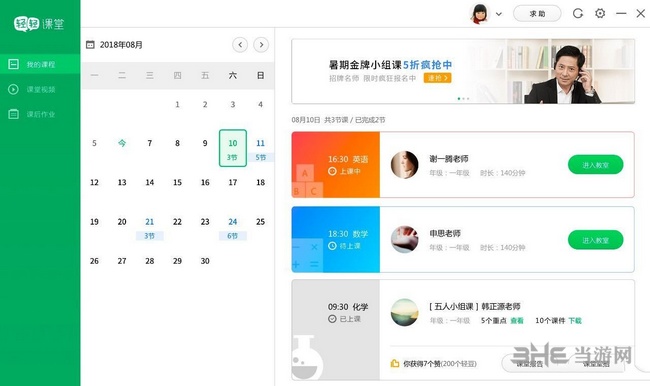The height and width of the screenshot is (386, 650).
Task: Go to the next month
Action: point(261,45)
